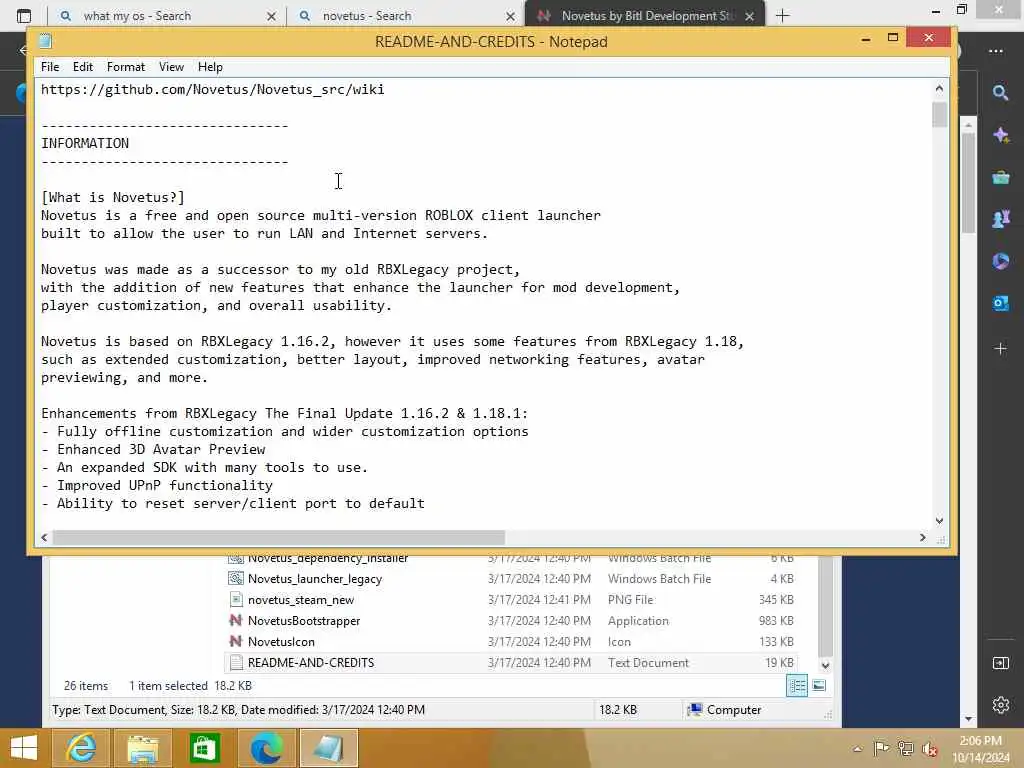This screenshot has height=768, width=1024.
Task: Open the File menu in Notepad
Action: [50, 67]
